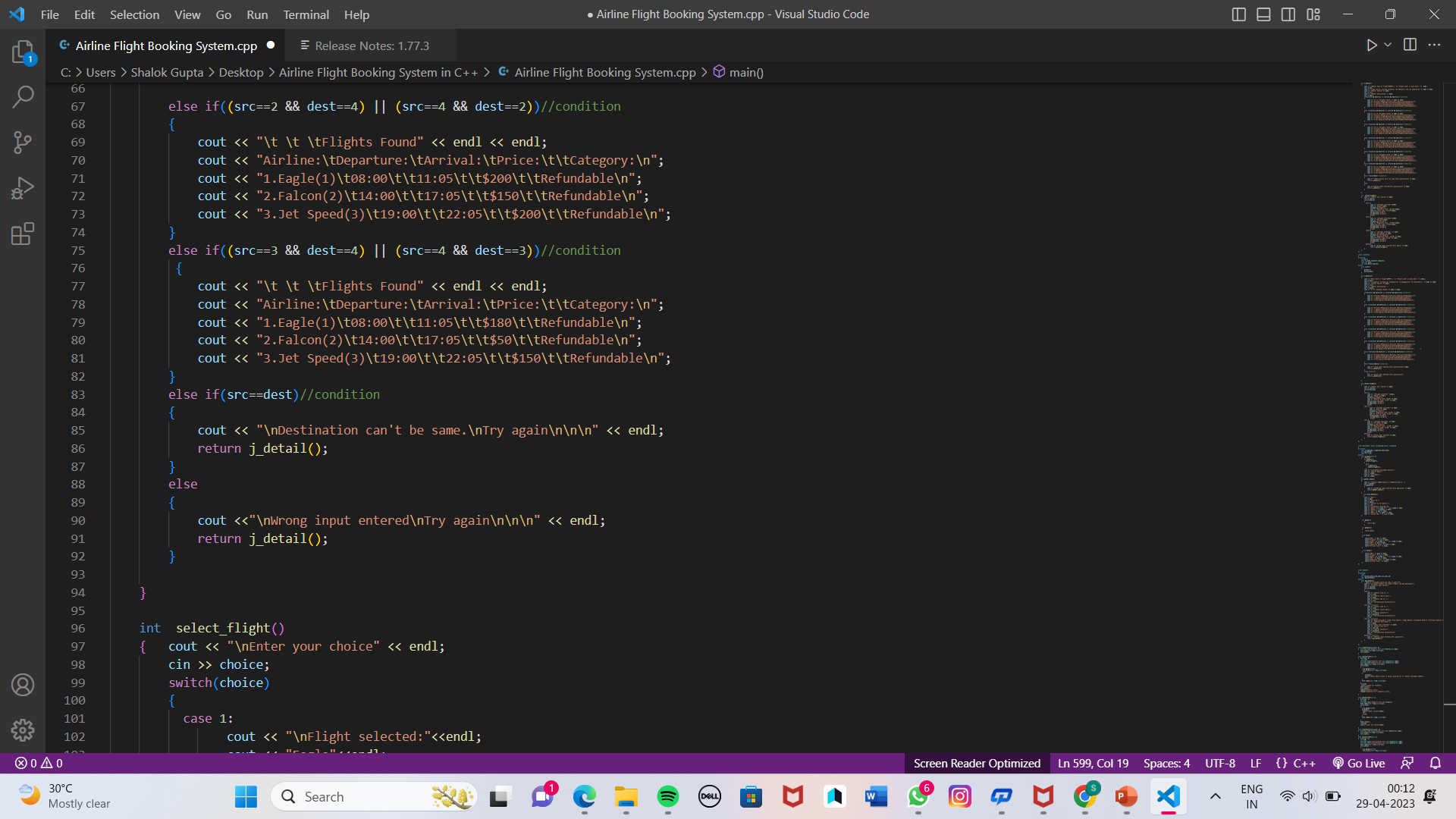The height and width of the screenshot is (819, 1456).
Task: Expand the Run dropdown arrow beside play button
Action: 1388,45
